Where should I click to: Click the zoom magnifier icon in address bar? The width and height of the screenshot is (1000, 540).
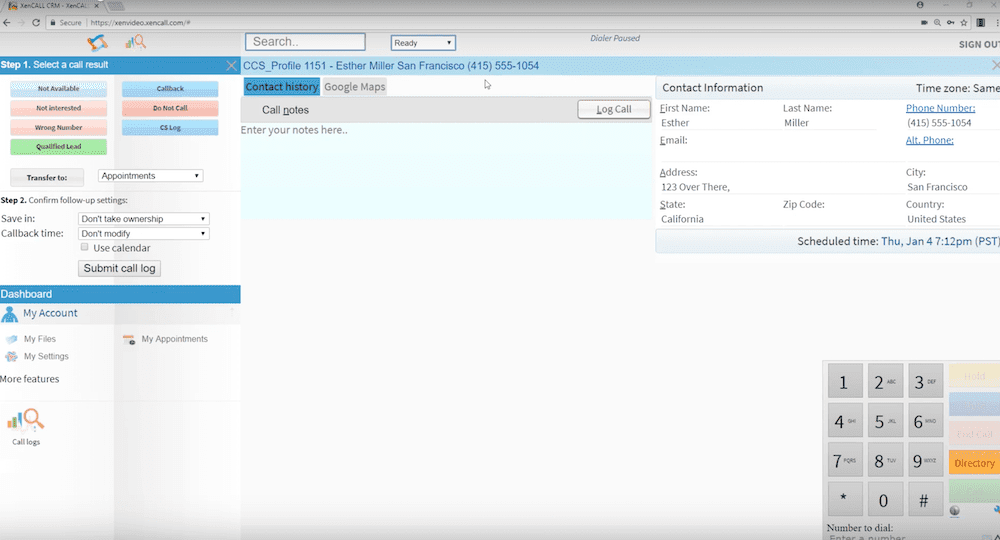(937, 22)
